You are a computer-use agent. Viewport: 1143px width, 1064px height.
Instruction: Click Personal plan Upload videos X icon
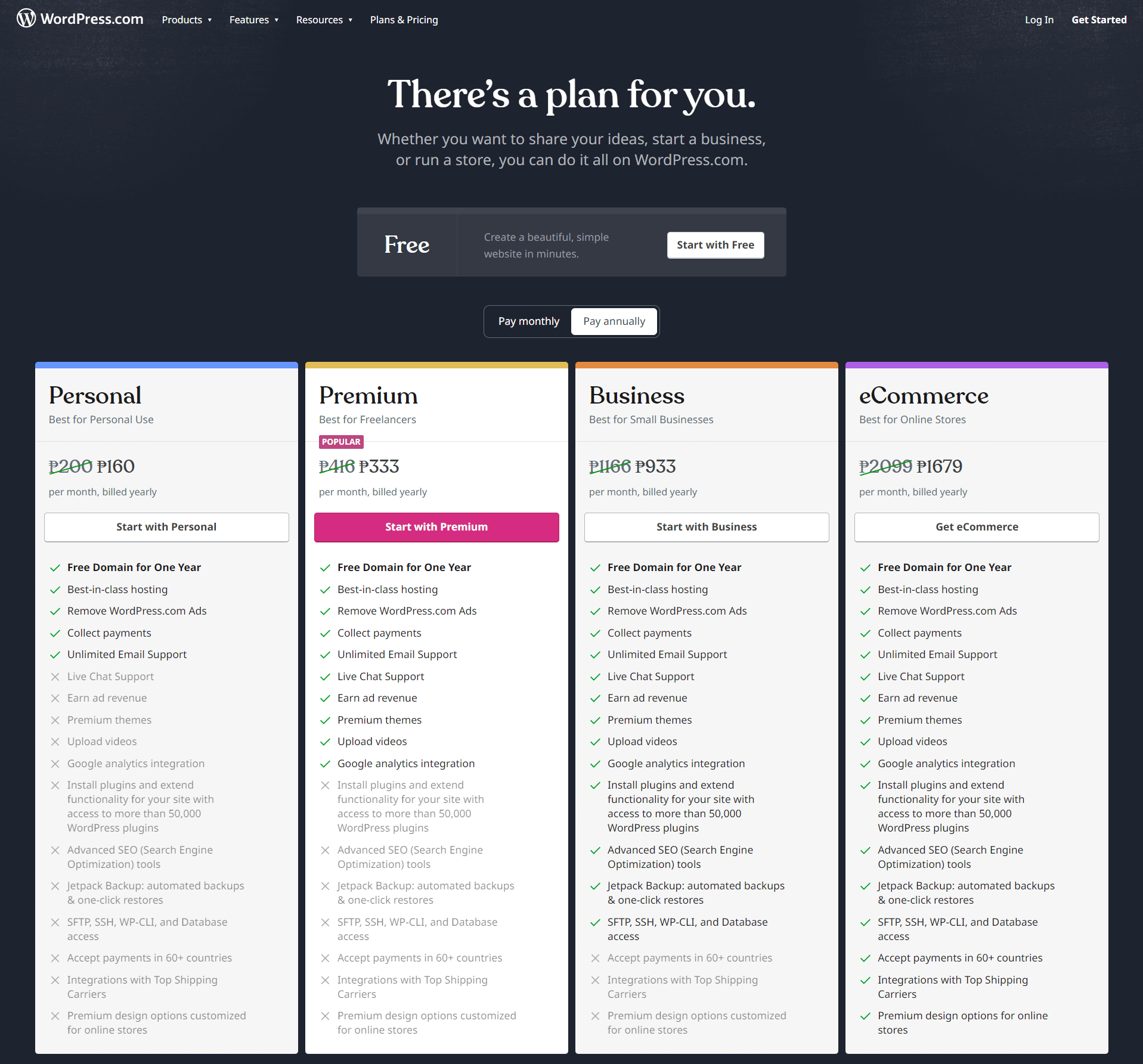pyautogui.click(x=55, y=742)
